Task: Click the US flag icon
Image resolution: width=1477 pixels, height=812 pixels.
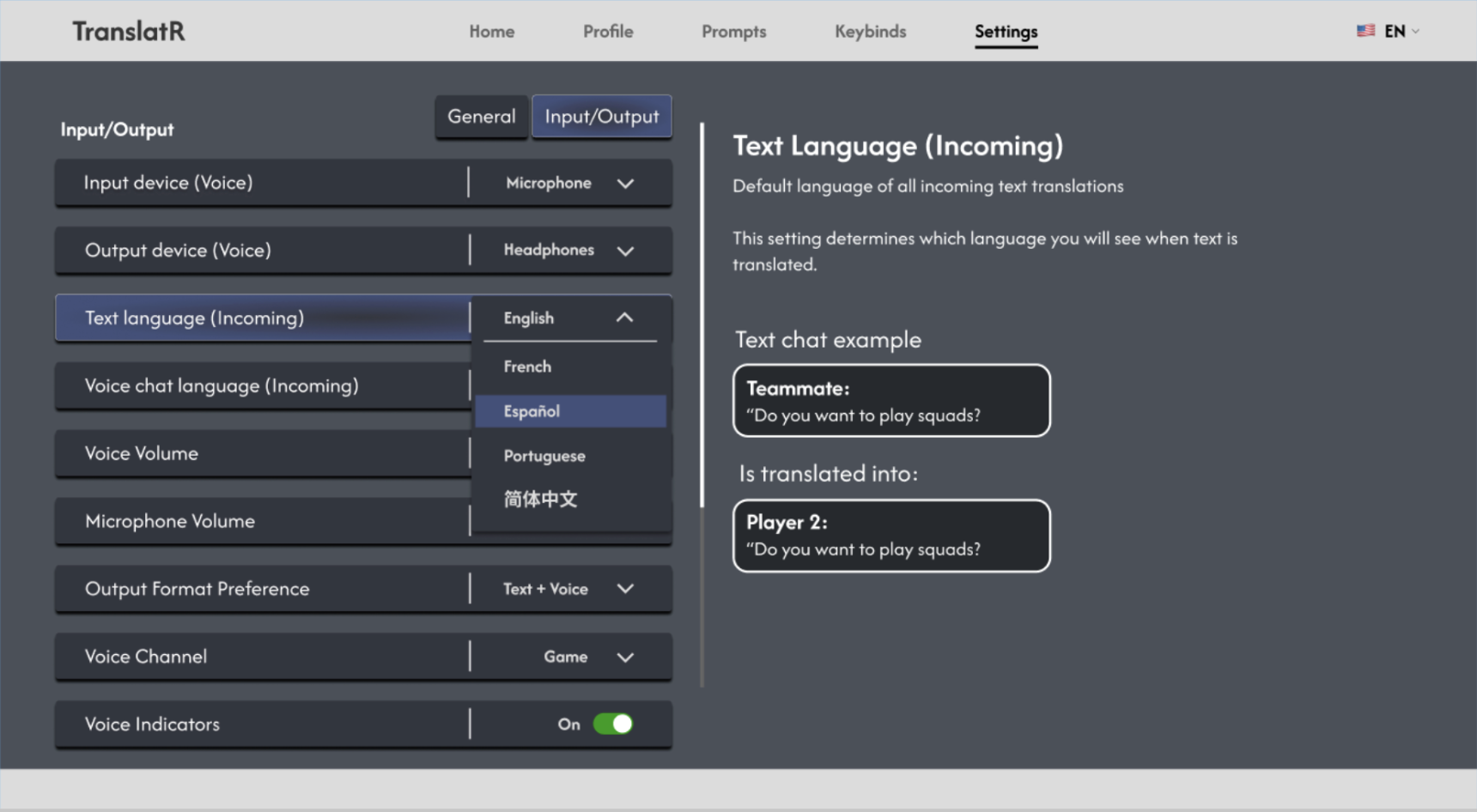Action: pyautogui.click(x=1365, y=31)
